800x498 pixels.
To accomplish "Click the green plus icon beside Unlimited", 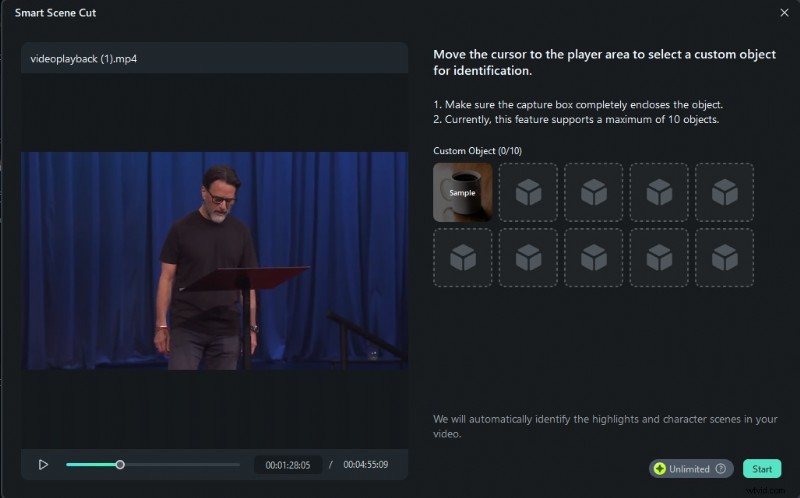I will click(x=660, y=469).
